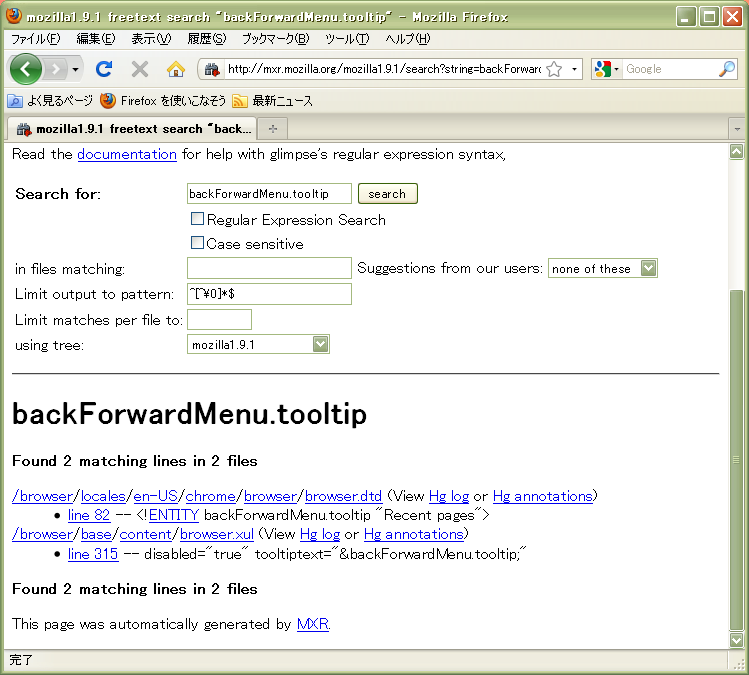Minimize the Firefox window
The width and height of the screenshot is (749, 675).
tap(685, 17)
